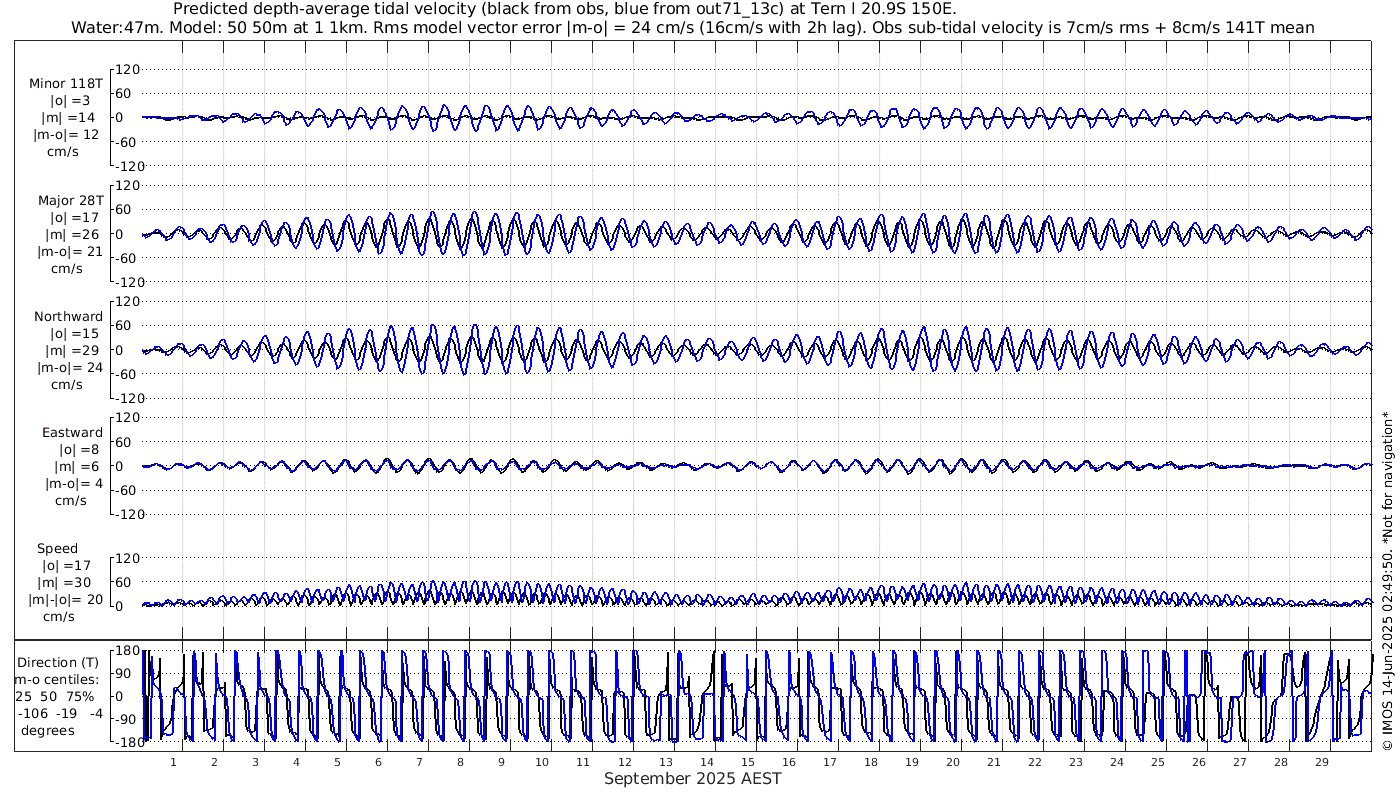Click the "Eastward" panel label
The image size is (1400, 800).
[72, 433]
